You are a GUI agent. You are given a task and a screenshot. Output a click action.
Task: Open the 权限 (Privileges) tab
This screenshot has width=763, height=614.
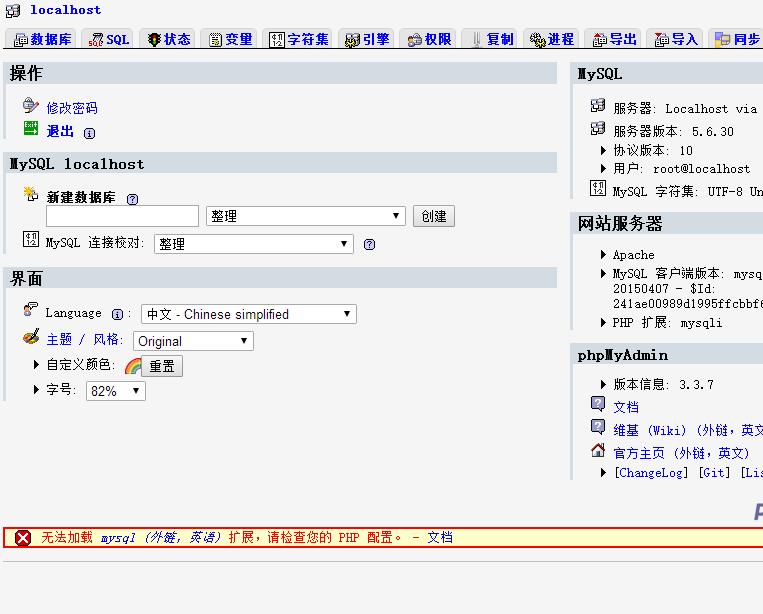tap(429, 39)
